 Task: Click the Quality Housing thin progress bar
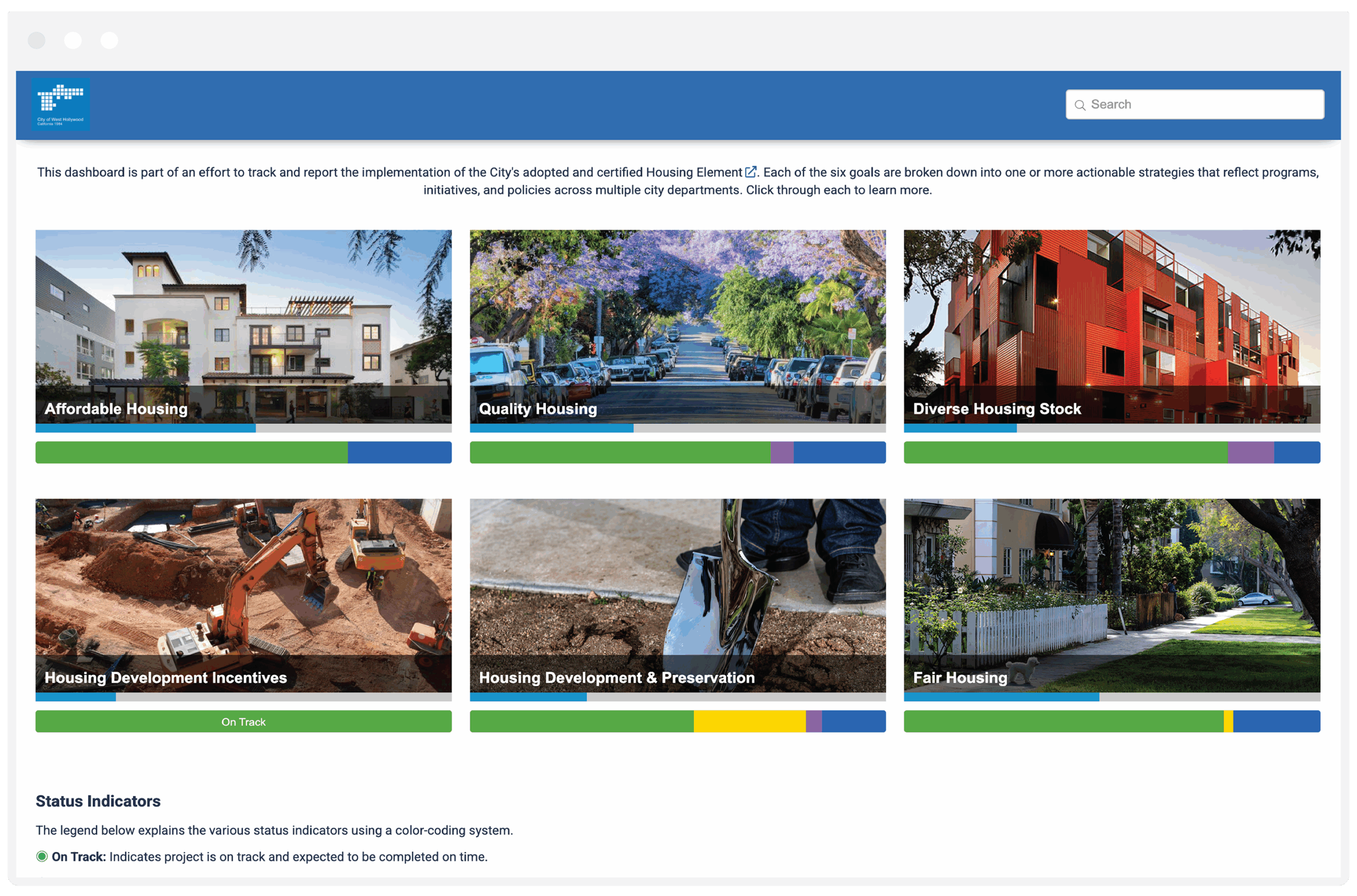point(677,428)
